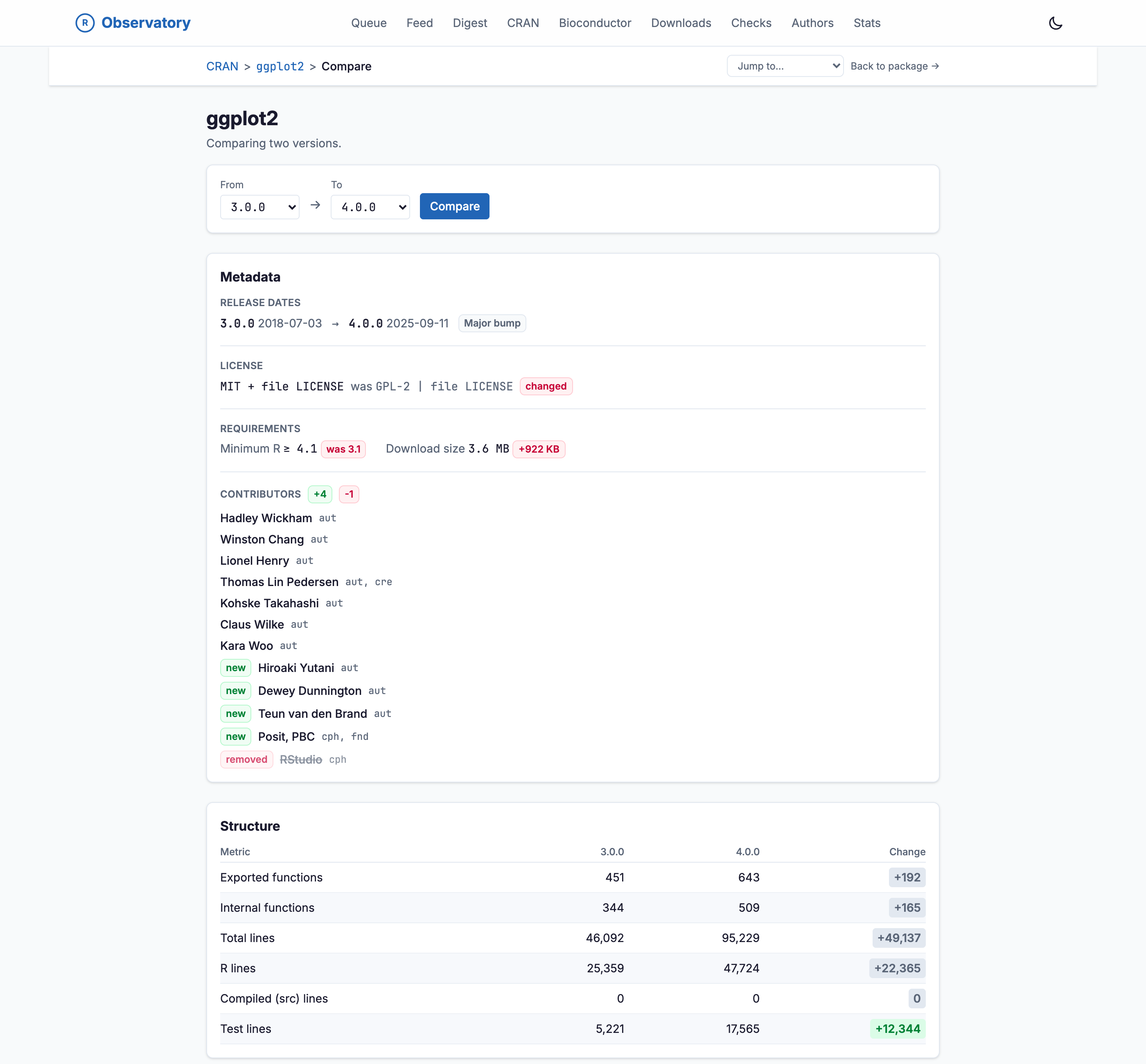
Task: Click the Observatory R logo icon
Action: tap(85, 23)
